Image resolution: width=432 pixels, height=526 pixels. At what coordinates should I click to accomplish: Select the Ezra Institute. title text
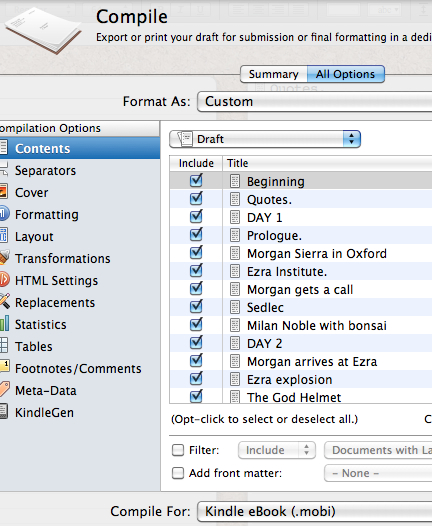tap(287, 271)
